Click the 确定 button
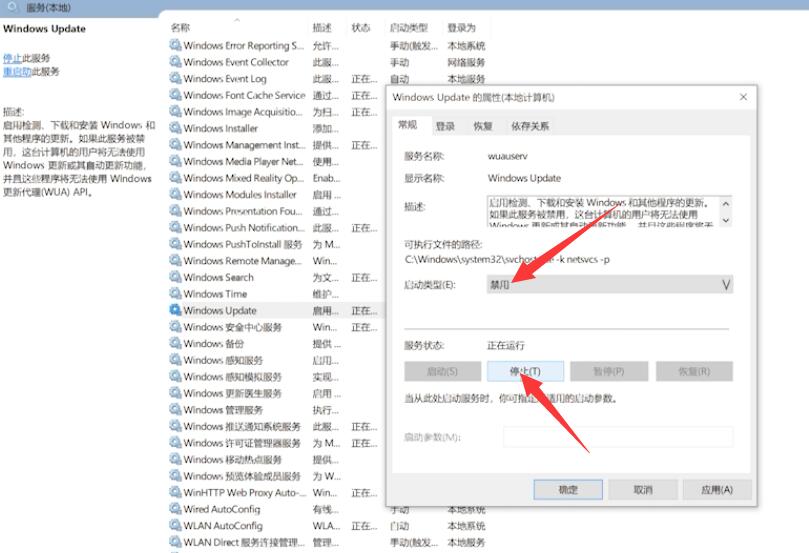The width and height of the screenshot is (809, 553). click(568, 490)
